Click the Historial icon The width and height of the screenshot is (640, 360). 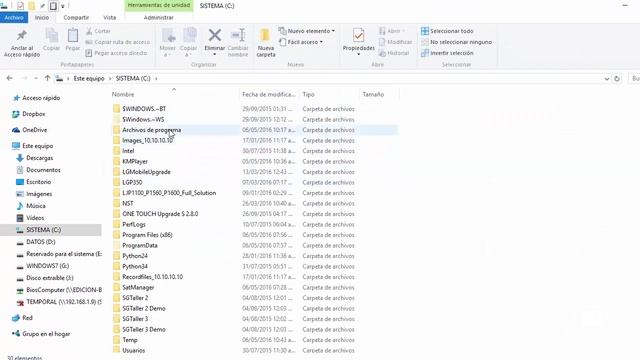382,53
